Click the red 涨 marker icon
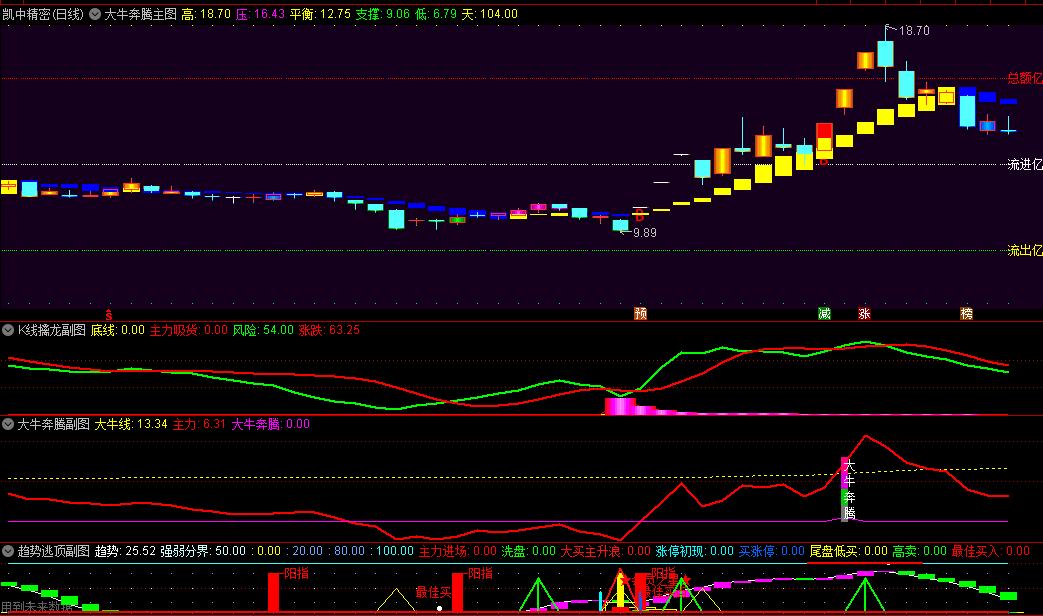1043x616 pixels. click(x=864, y=313)
